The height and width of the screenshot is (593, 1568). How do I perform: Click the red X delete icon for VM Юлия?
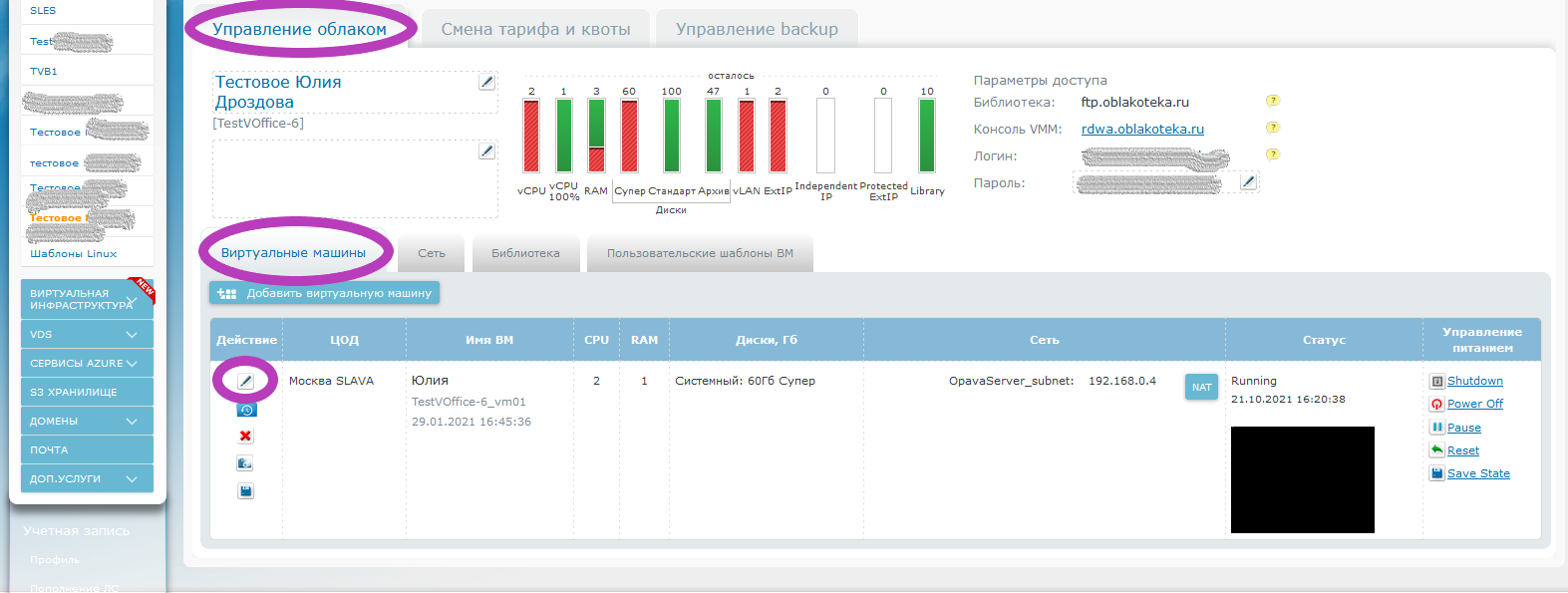pyautogui.click(x=245, y=437)
